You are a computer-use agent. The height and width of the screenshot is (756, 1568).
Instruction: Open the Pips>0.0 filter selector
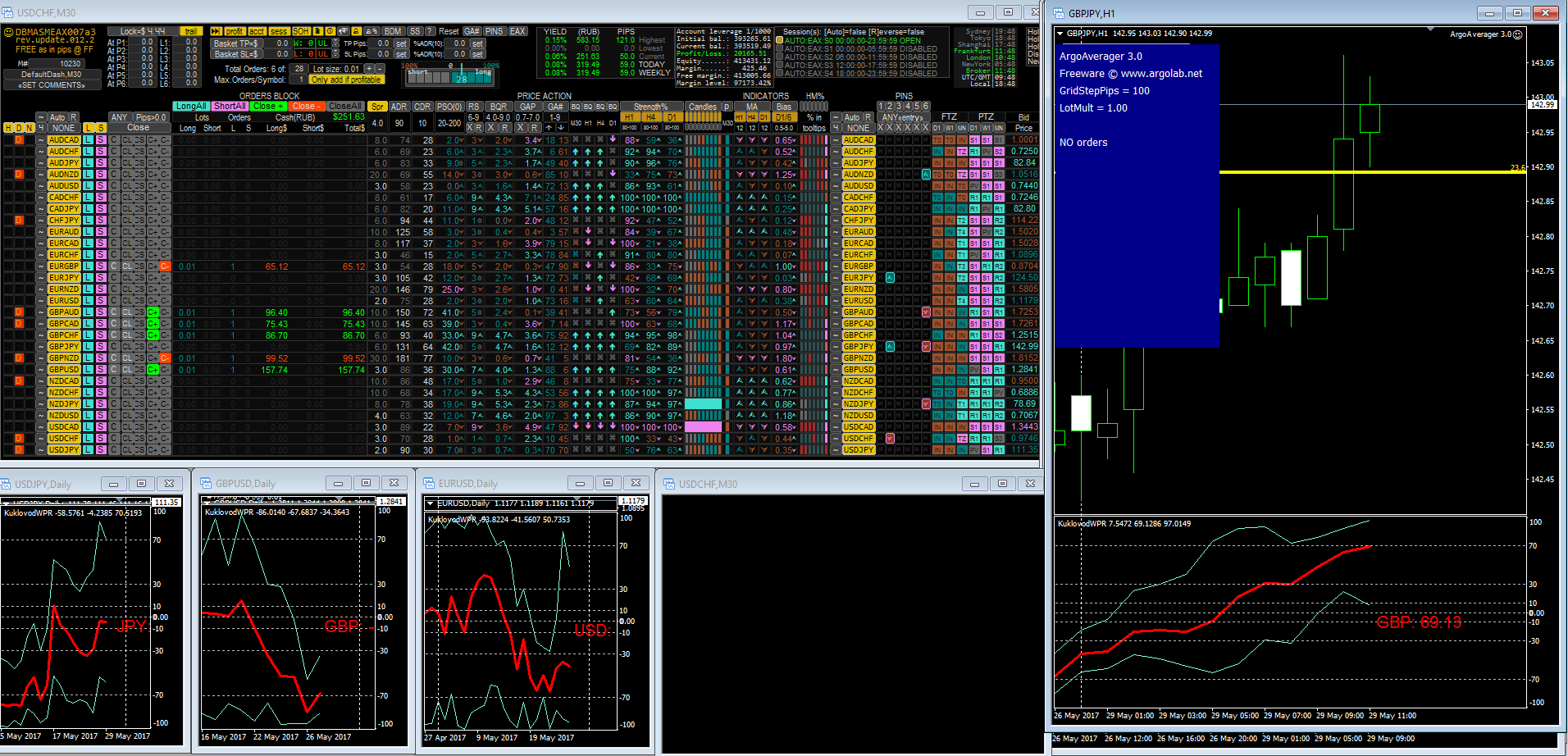(x=151, y=117)
